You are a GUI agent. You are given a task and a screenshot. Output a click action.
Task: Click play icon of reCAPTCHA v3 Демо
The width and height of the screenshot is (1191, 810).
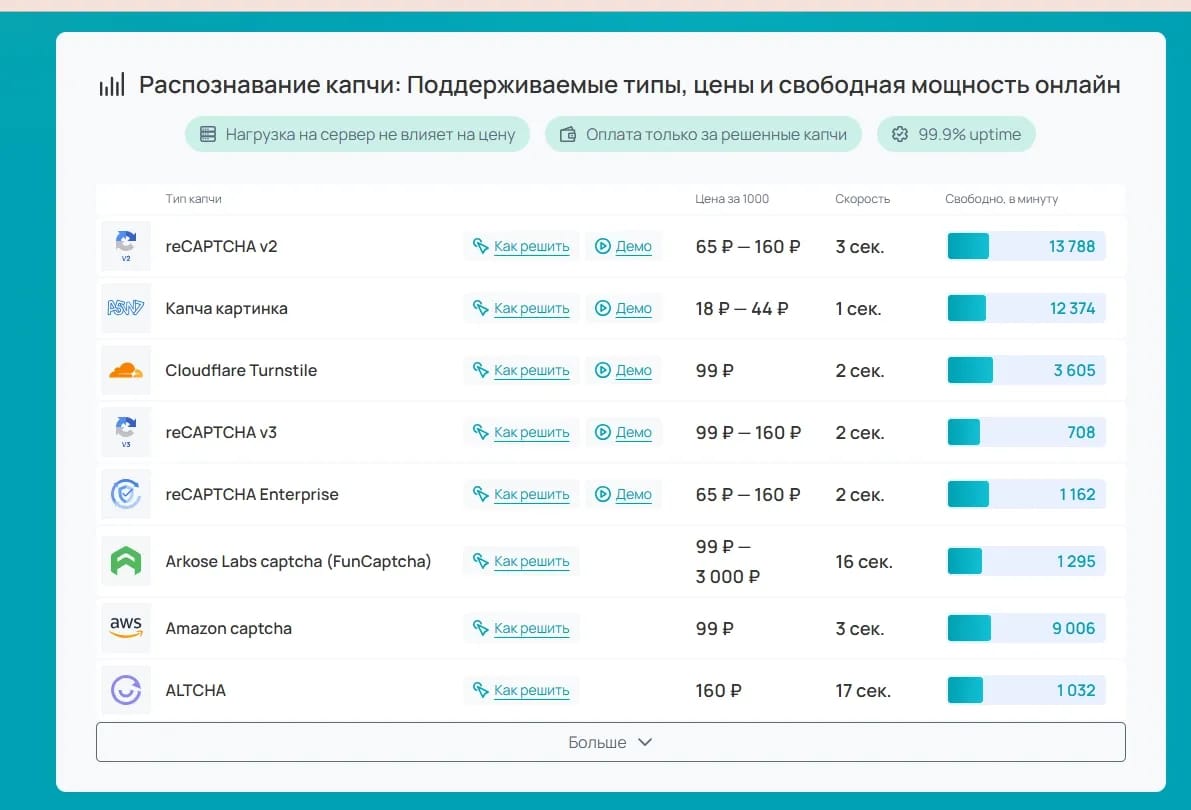pyautogui.click(x=602, y=432)
